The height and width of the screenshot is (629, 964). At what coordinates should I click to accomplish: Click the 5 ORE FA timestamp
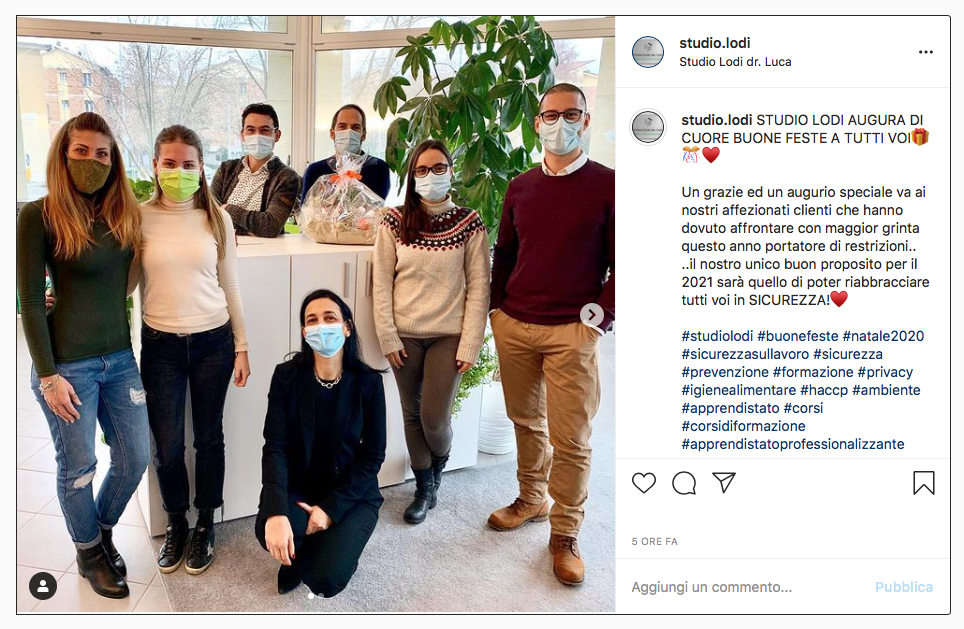(654, 542)
